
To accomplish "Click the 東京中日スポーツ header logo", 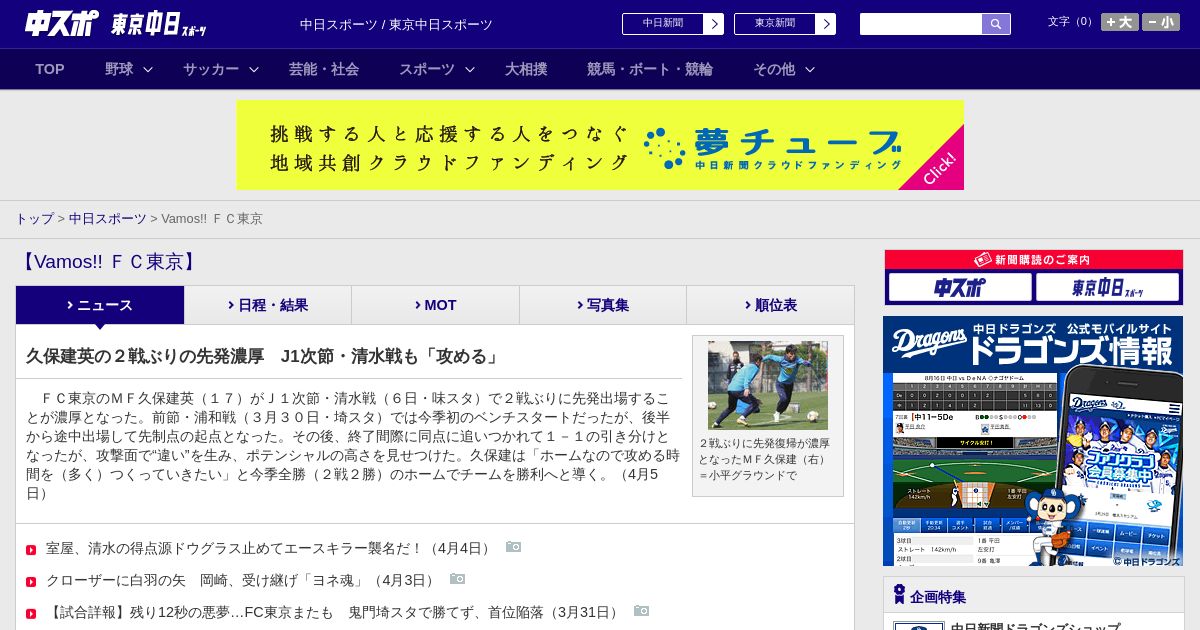I will click(159, 24).
